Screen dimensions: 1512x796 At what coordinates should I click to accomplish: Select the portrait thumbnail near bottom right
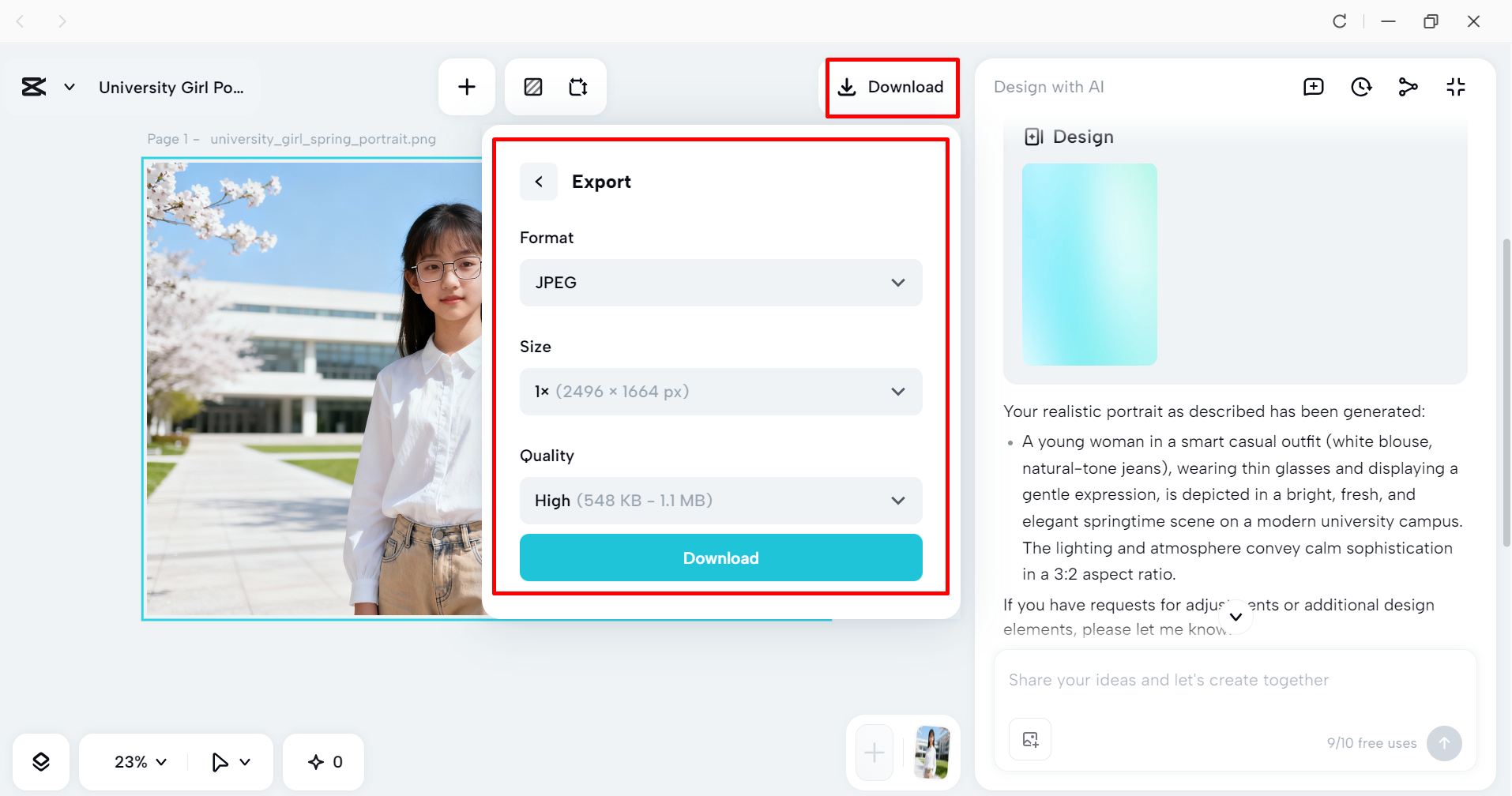[931, 752]
